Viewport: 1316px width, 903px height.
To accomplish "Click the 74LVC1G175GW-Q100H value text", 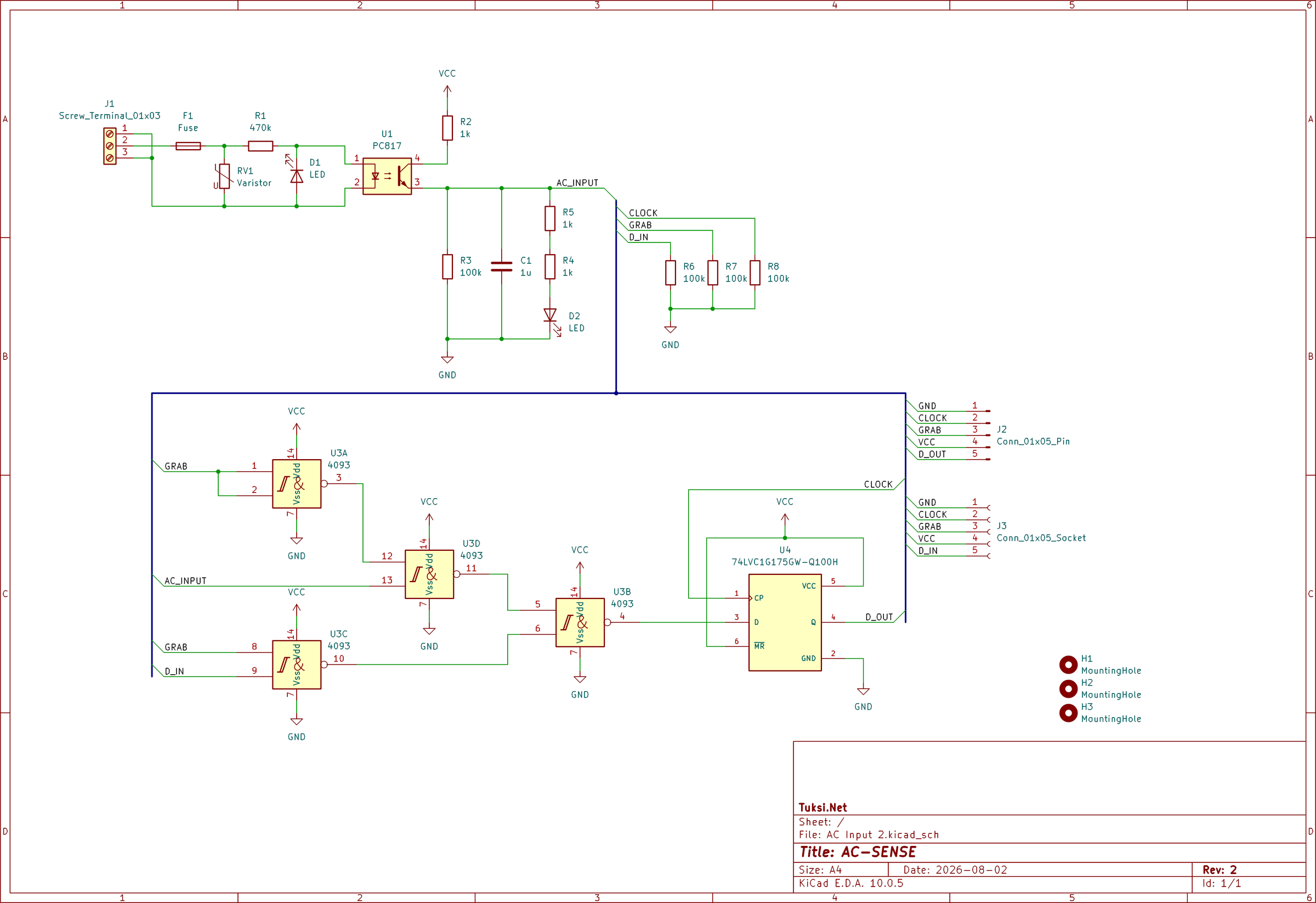I will point(785,562).
